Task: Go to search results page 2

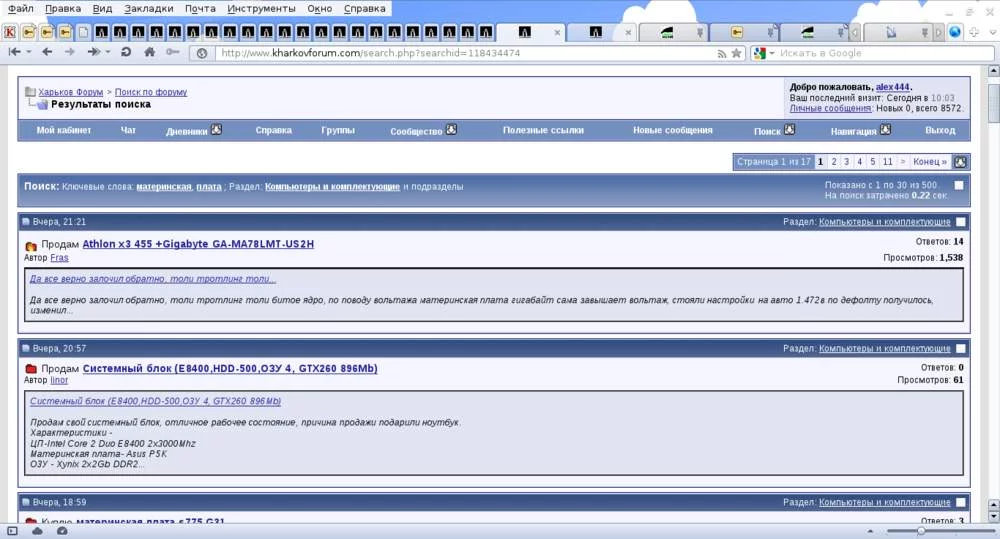Action: [x=834, y=161]
